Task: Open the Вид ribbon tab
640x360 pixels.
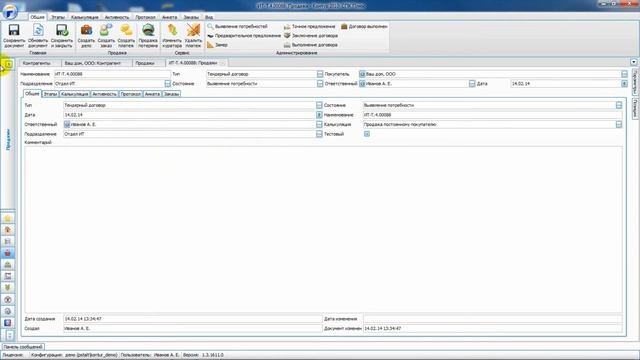Action: click(209, 17)
